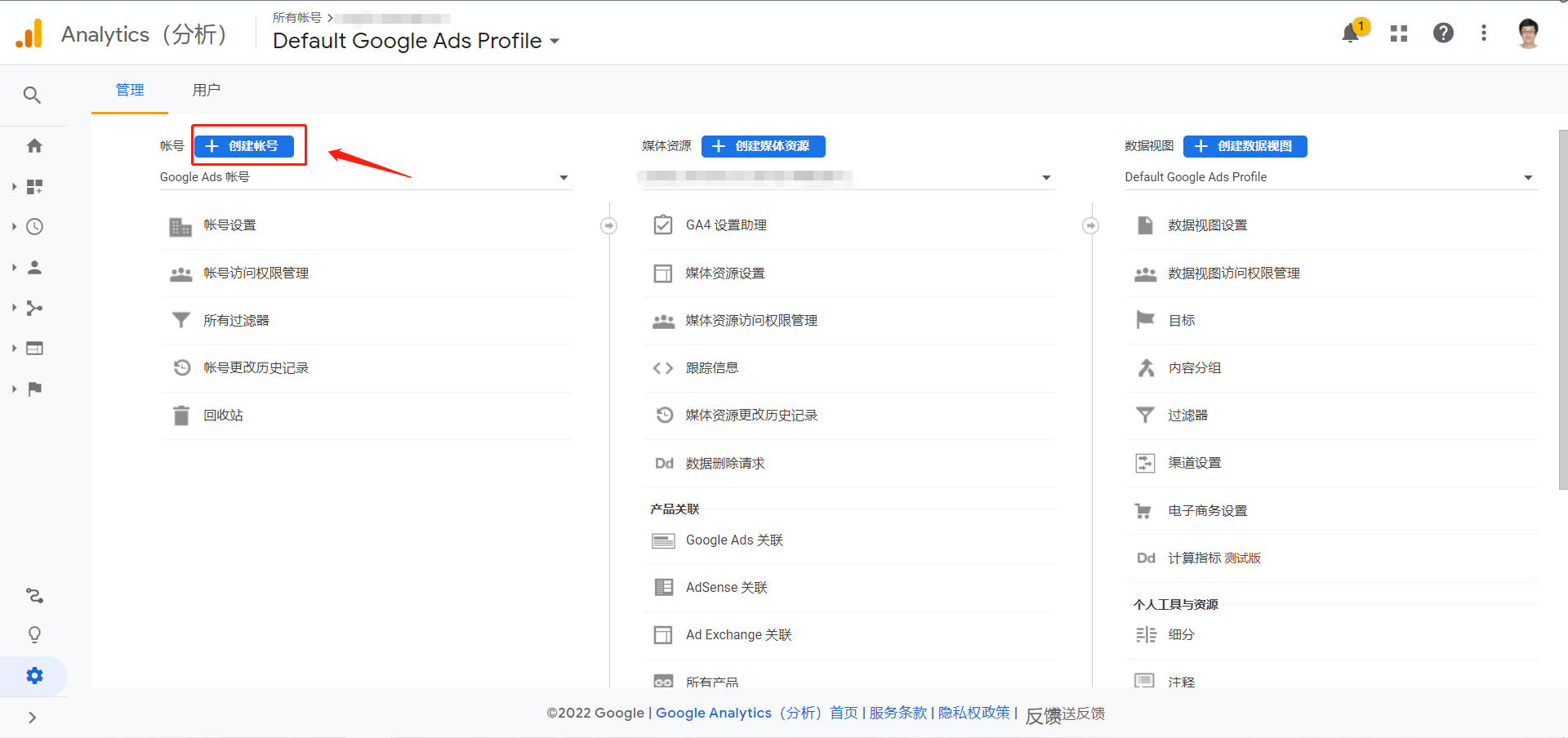Switch to the 管理 tab
Viewport: 1568px width, 738px height.
tap(130, 90)
